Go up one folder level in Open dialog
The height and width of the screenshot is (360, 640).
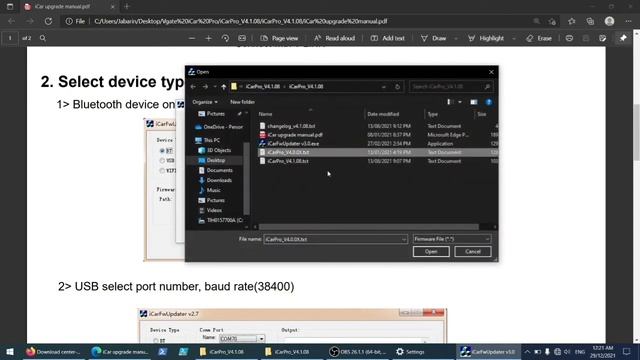223,87
